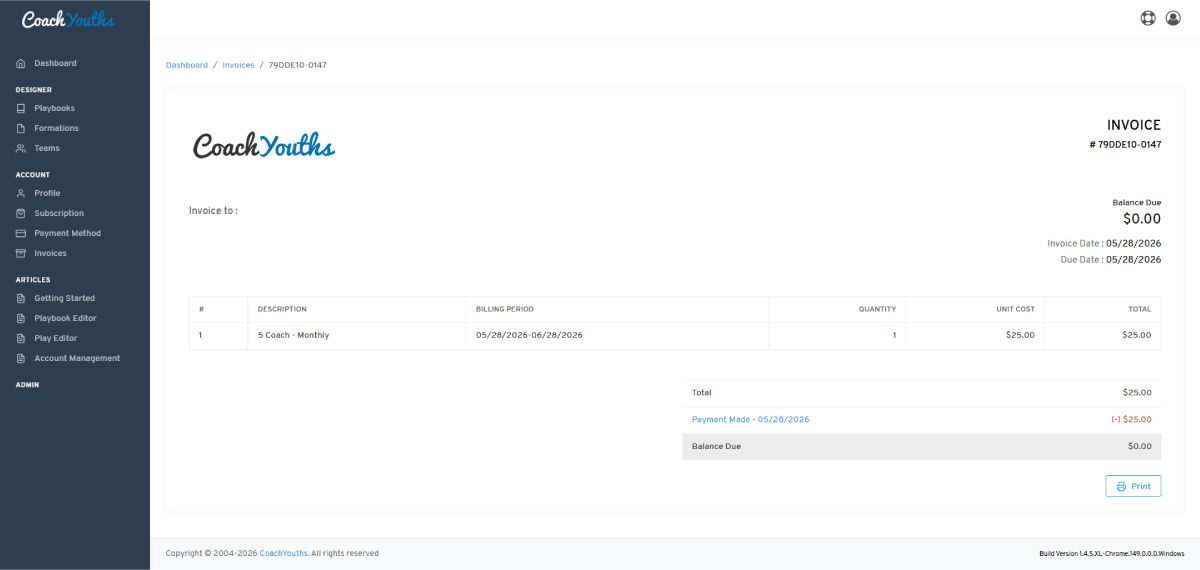Click the UNIT COST column header
The width and height of the screenshot is (1200, 570).
coord(1015,309)
